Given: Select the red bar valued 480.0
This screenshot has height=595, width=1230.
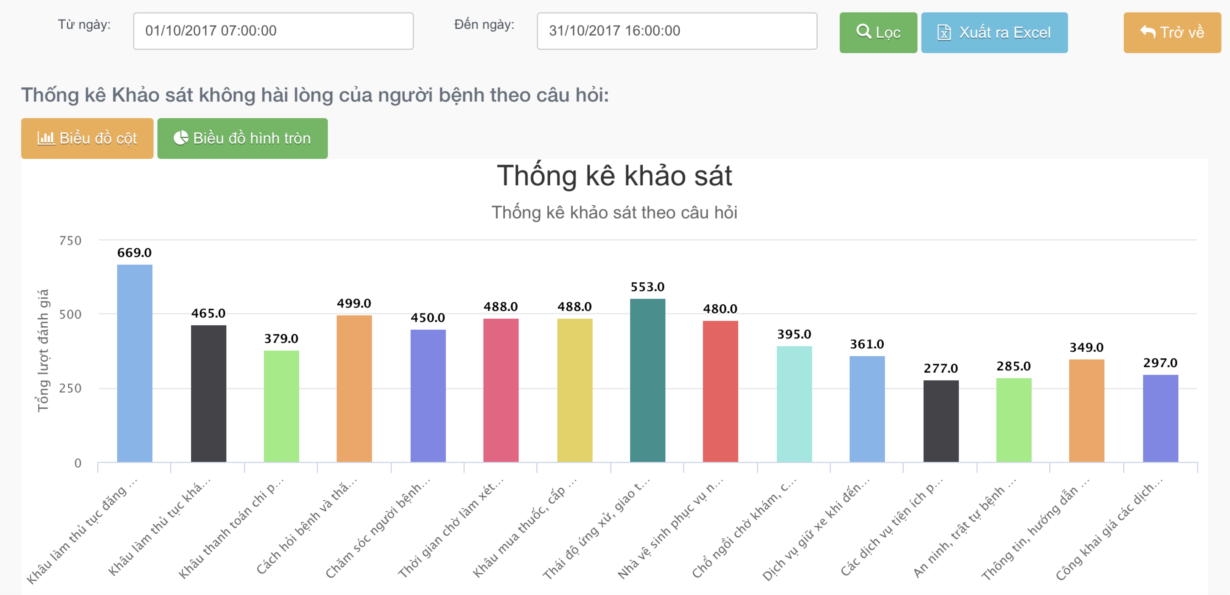Looking at the screenshot, I should click(721, 392).
